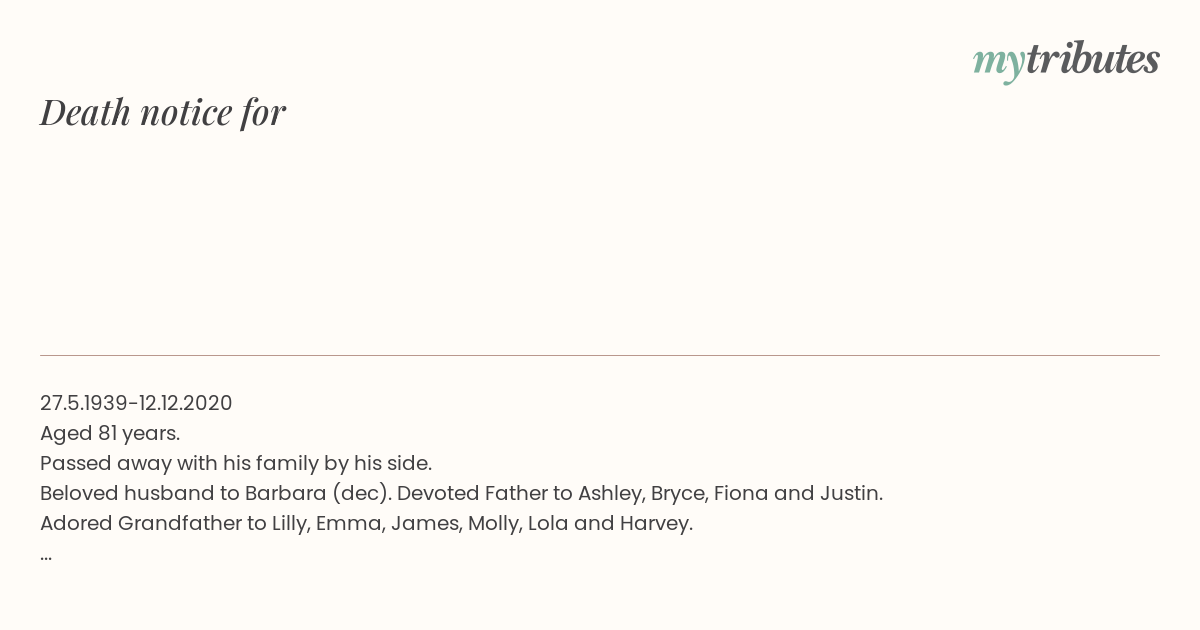Viewport: 1200px width, 630px height.
Task: Click the horizontal divider line
Action: pos(600,355)
